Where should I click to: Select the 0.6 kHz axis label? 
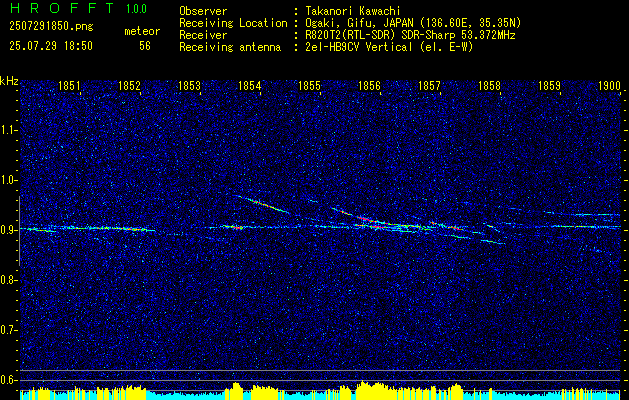[9, 380]
